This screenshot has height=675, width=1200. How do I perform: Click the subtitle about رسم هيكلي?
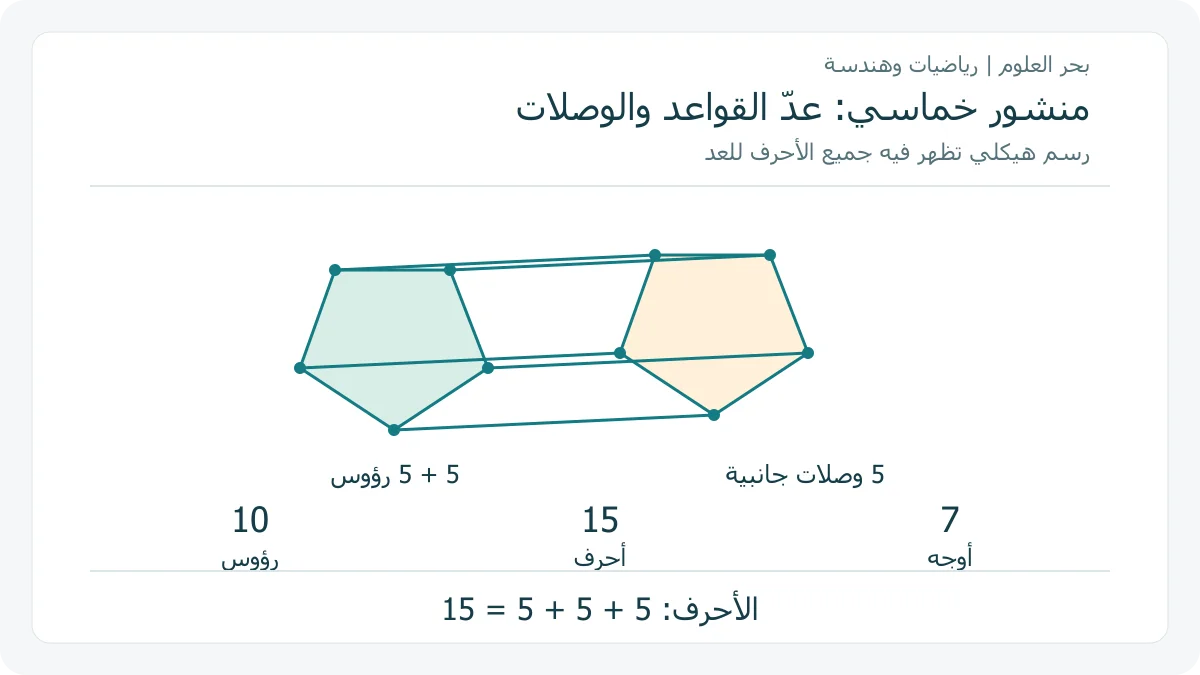coord(897,153)
